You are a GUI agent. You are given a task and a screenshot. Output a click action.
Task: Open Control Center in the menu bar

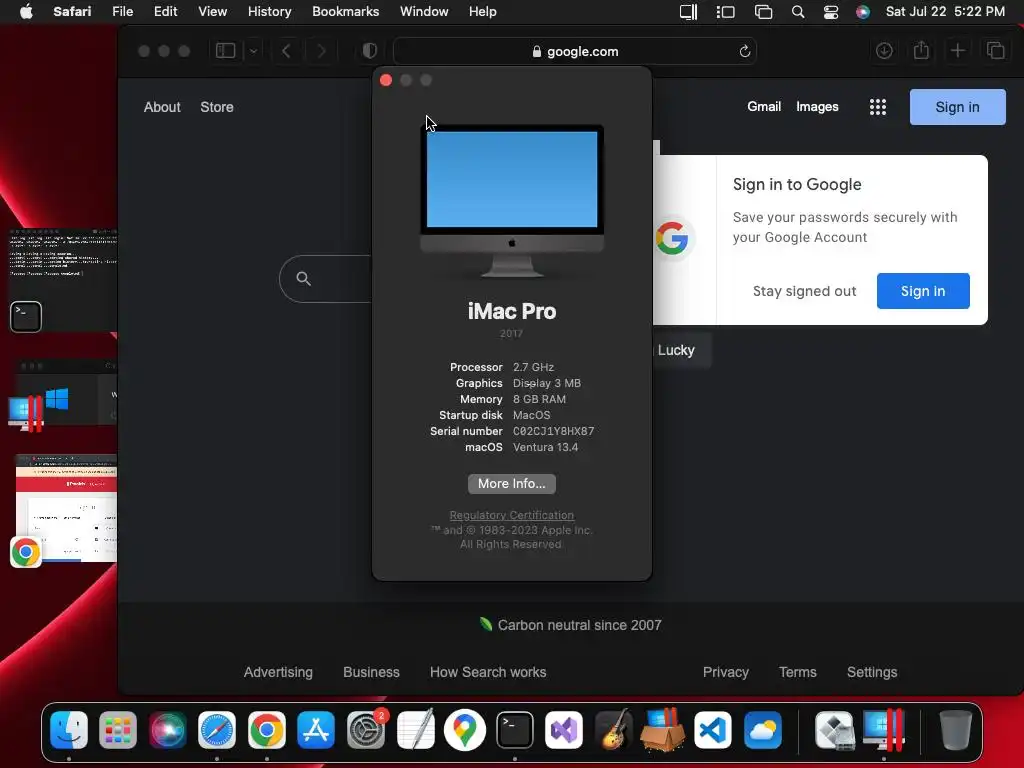pos(831,12)
